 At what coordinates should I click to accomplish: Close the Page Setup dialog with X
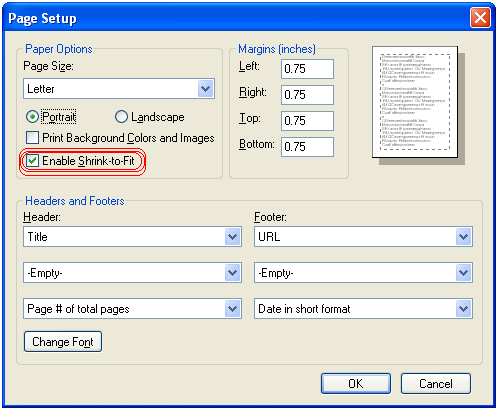480,18
